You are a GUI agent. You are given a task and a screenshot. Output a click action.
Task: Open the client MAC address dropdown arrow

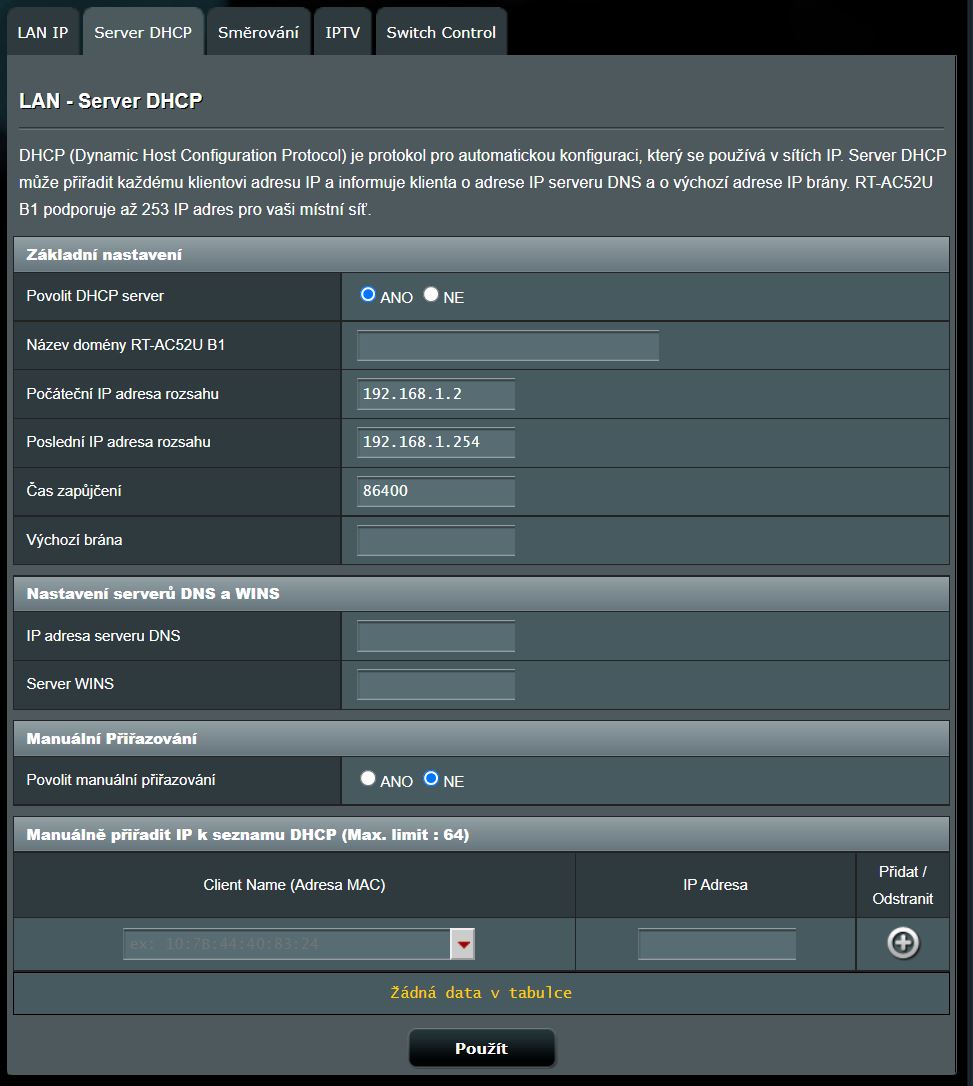(x=462, y=944)
